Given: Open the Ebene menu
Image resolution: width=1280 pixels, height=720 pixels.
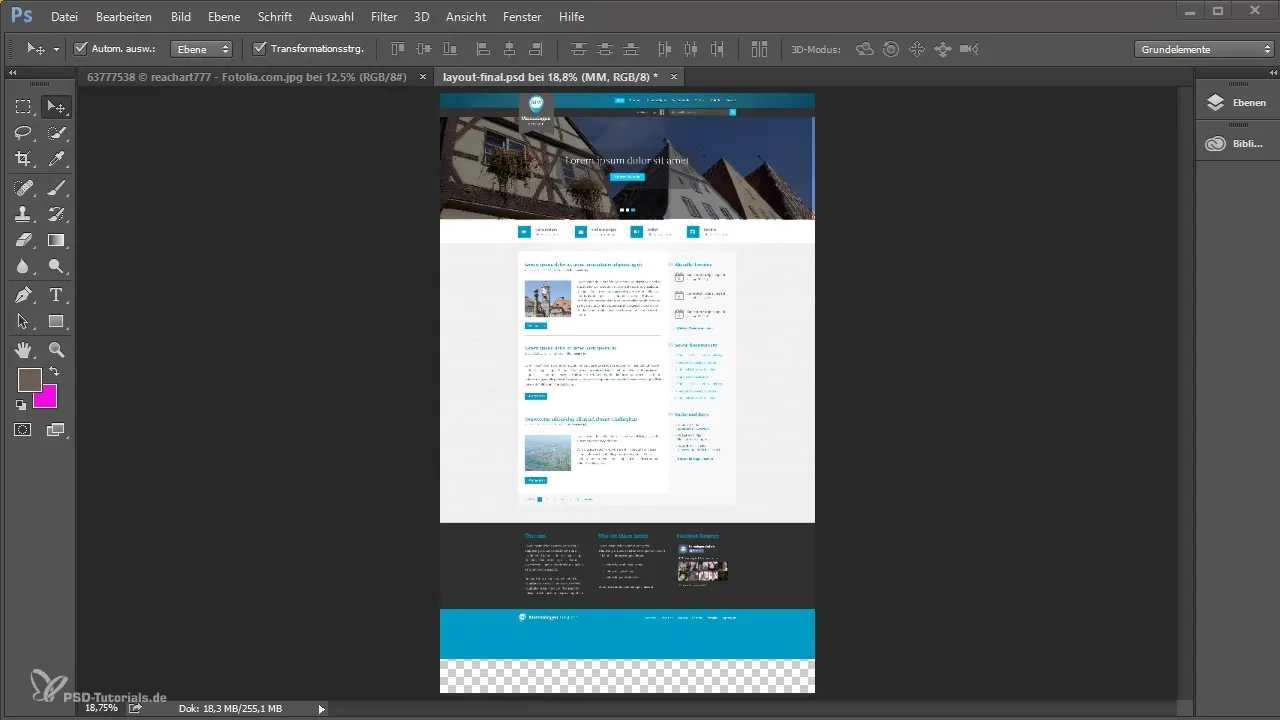Looking at the screenshot, I should (225, 17).
